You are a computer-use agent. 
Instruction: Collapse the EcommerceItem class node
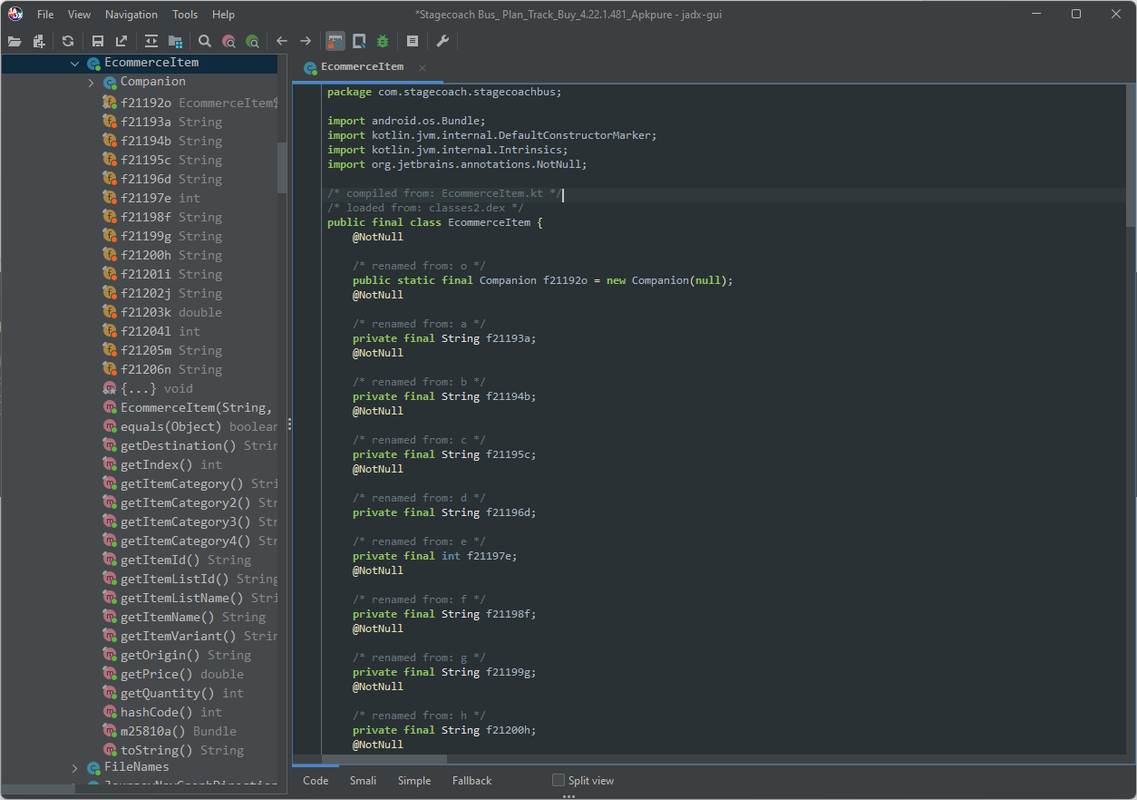(73, 62)
